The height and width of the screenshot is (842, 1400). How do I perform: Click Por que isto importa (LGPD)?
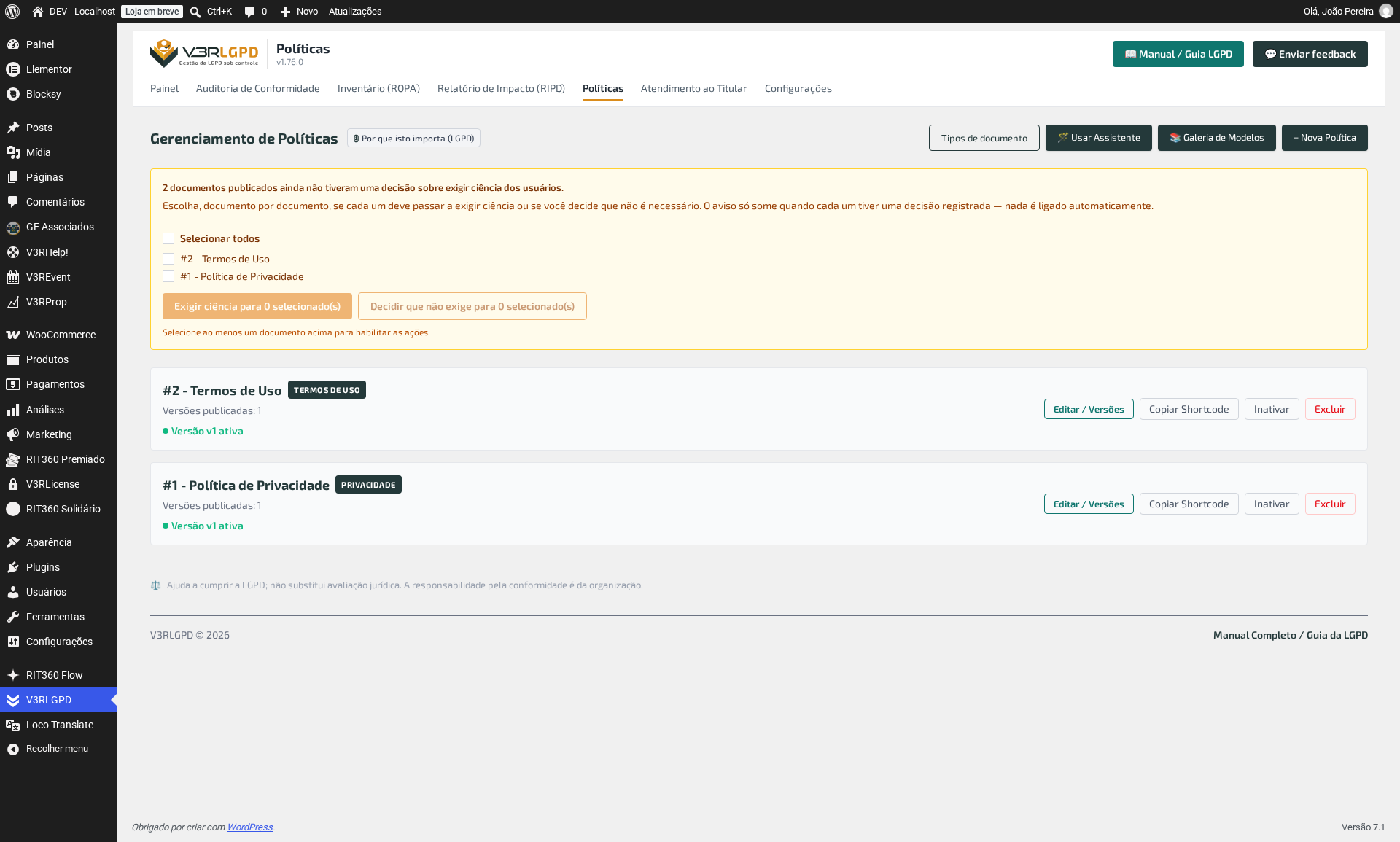[x=413, y=139]
